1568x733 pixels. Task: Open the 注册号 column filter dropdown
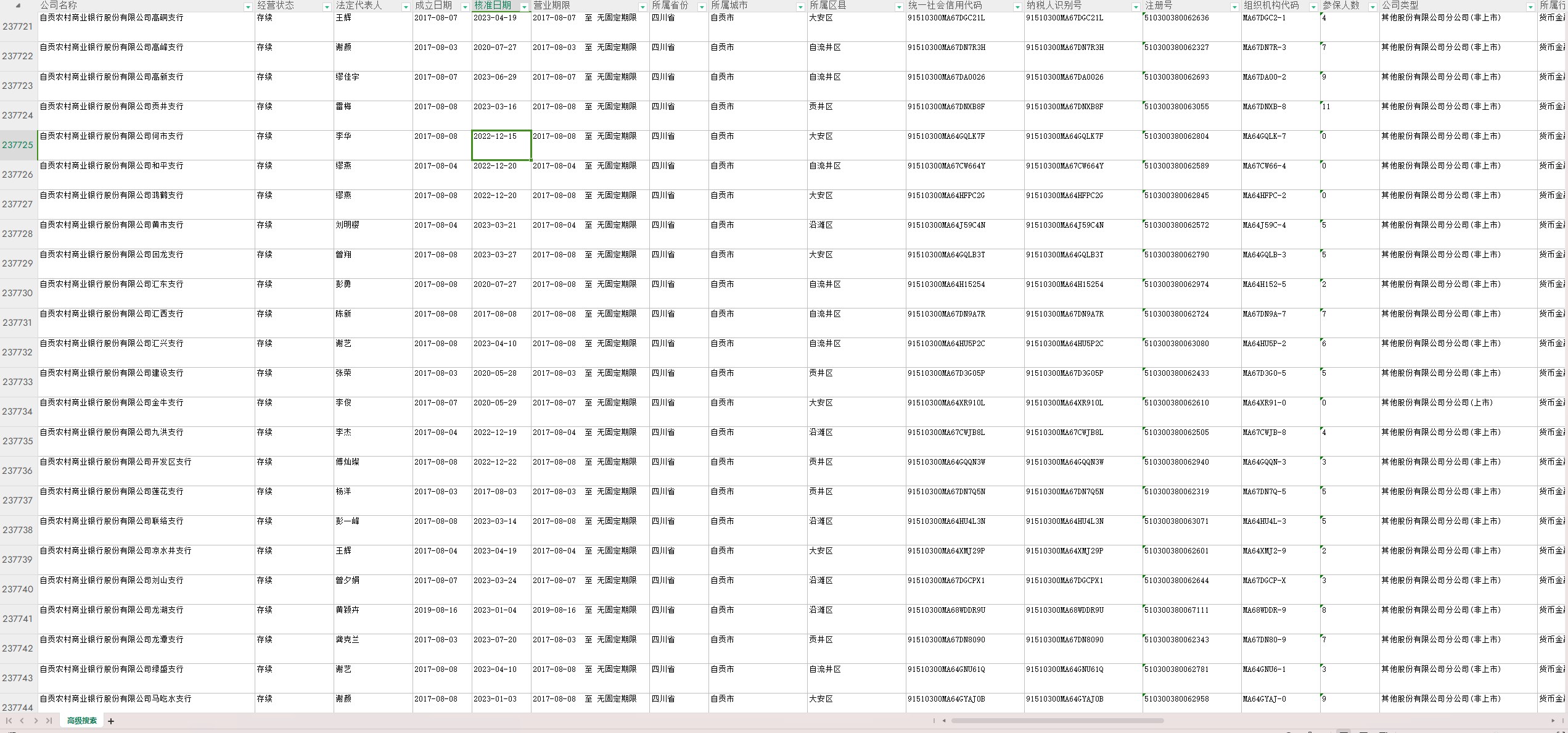1234,7
